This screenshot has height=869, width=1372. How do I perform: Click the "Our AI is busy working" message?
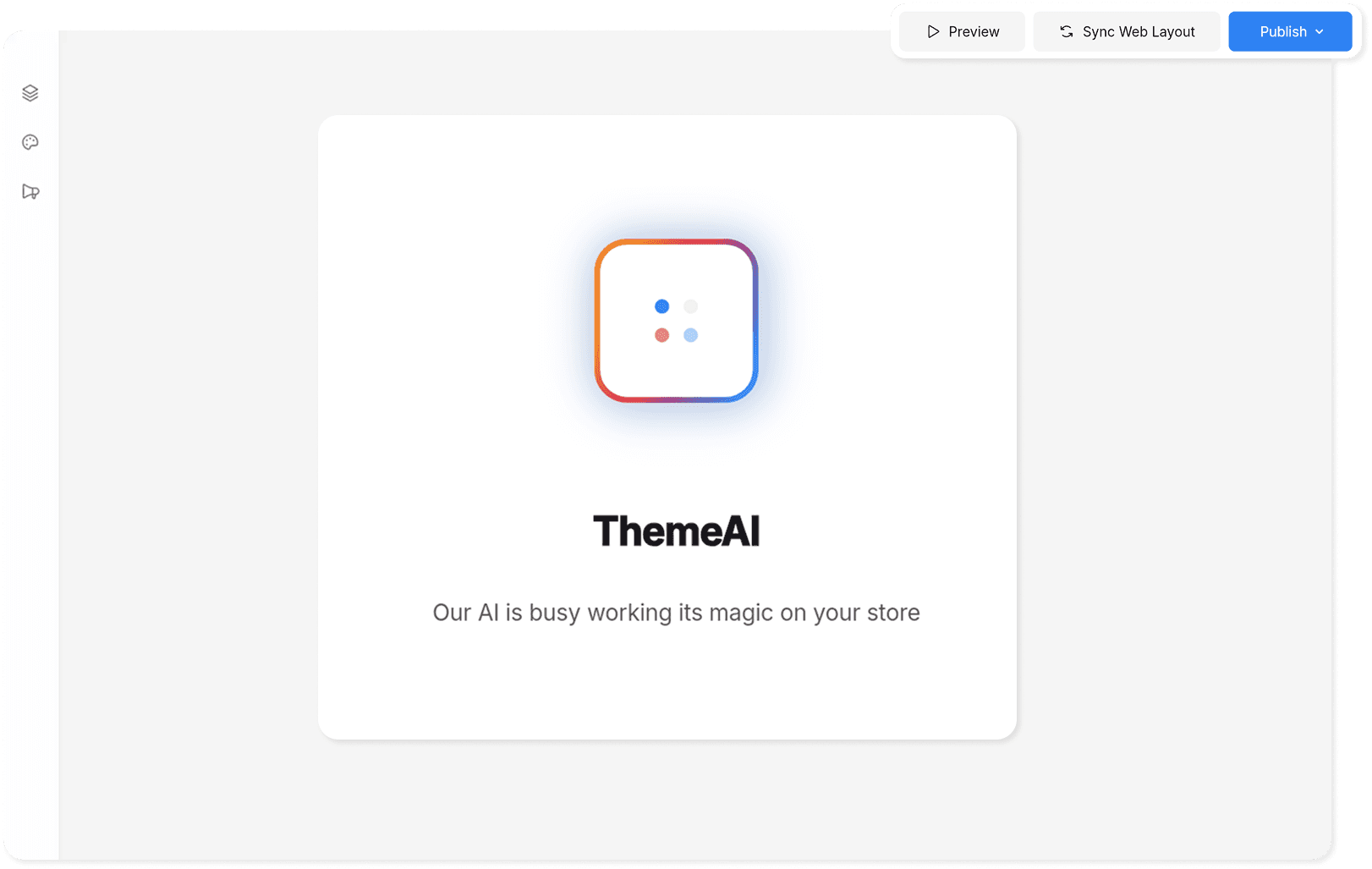pos(676,613)
